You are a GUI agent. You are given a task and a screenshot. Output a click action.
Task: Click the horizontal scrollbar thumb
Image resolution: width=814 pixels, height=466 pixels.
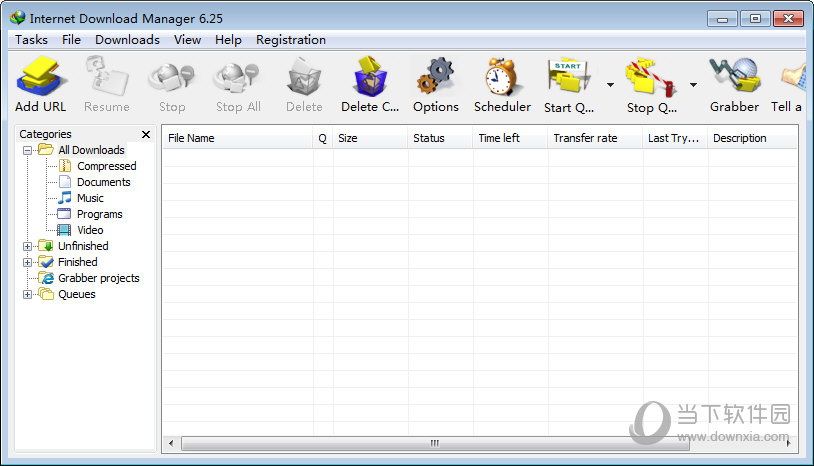(x=435, y=443)
